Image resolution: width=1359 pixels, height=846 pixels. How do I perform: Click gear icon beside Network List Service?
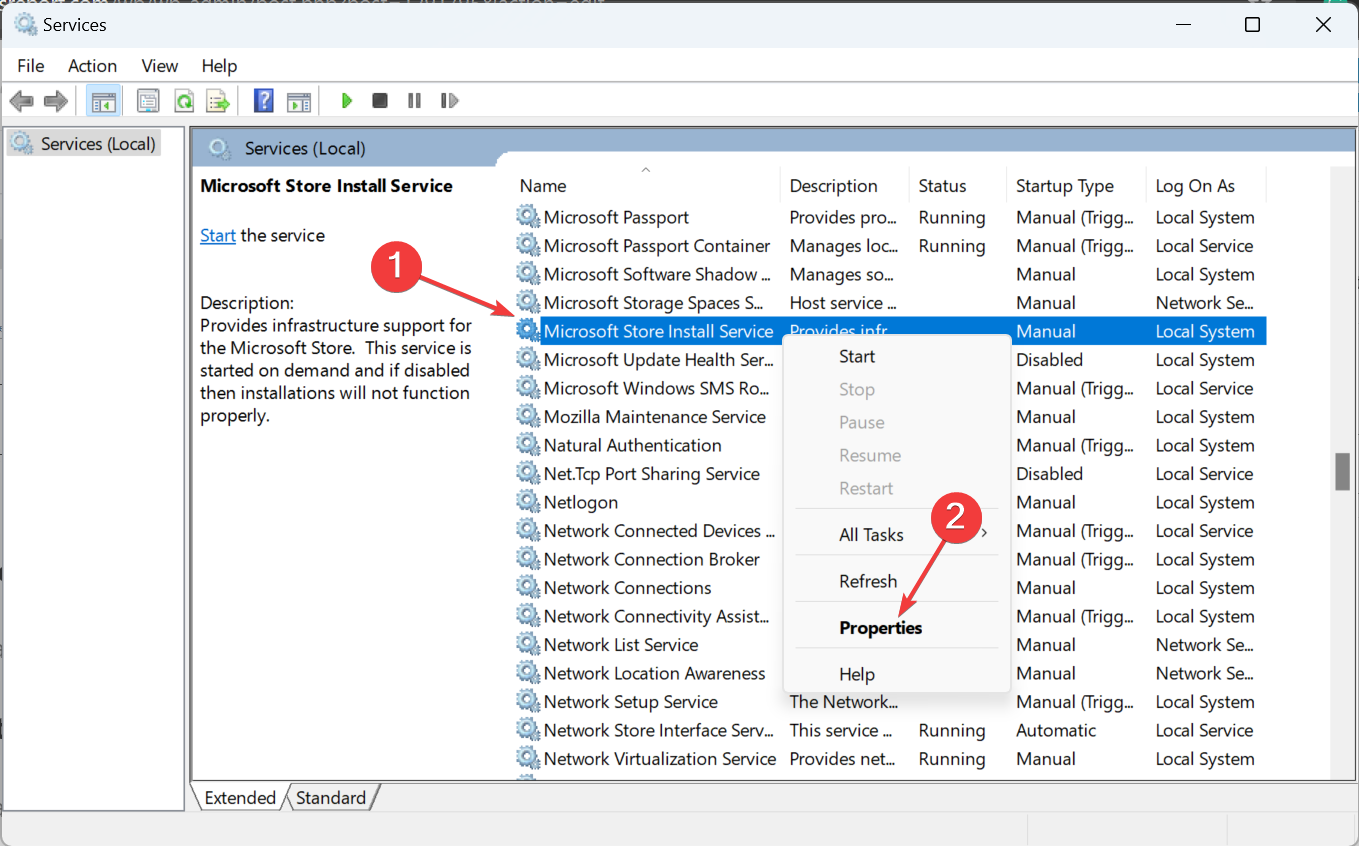[x=528, y=644]
